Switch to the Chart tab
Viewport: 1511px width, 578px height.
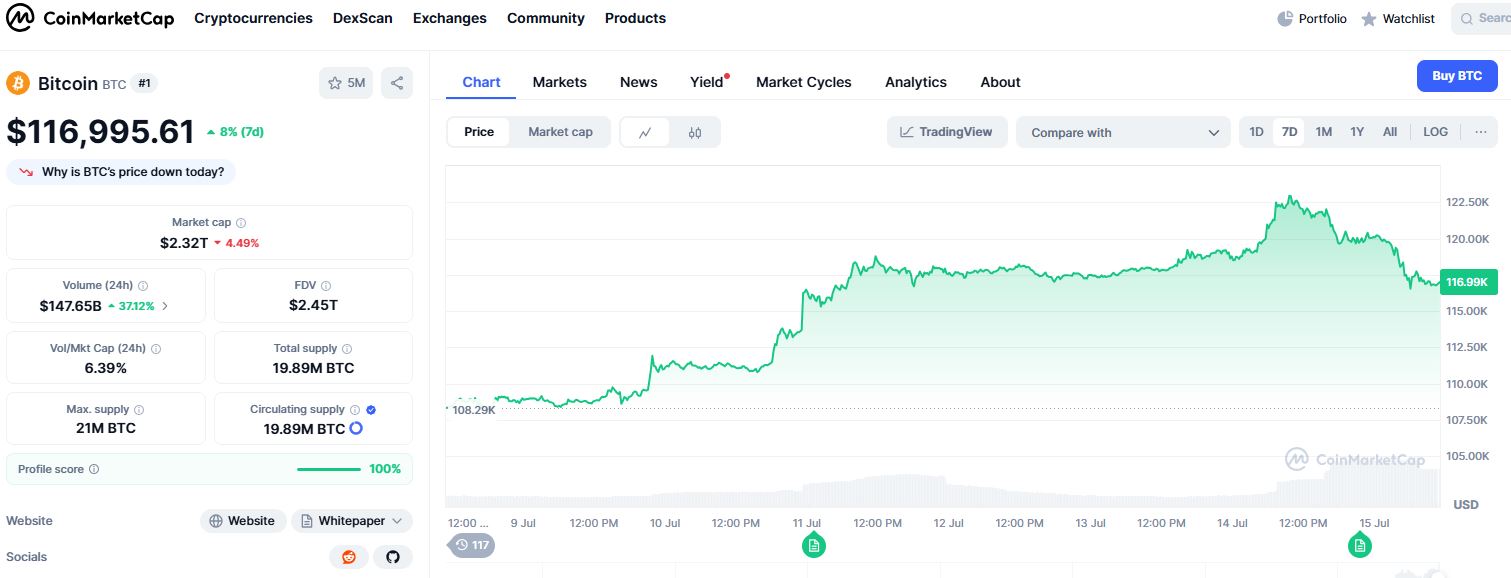(x=481, y=82)
